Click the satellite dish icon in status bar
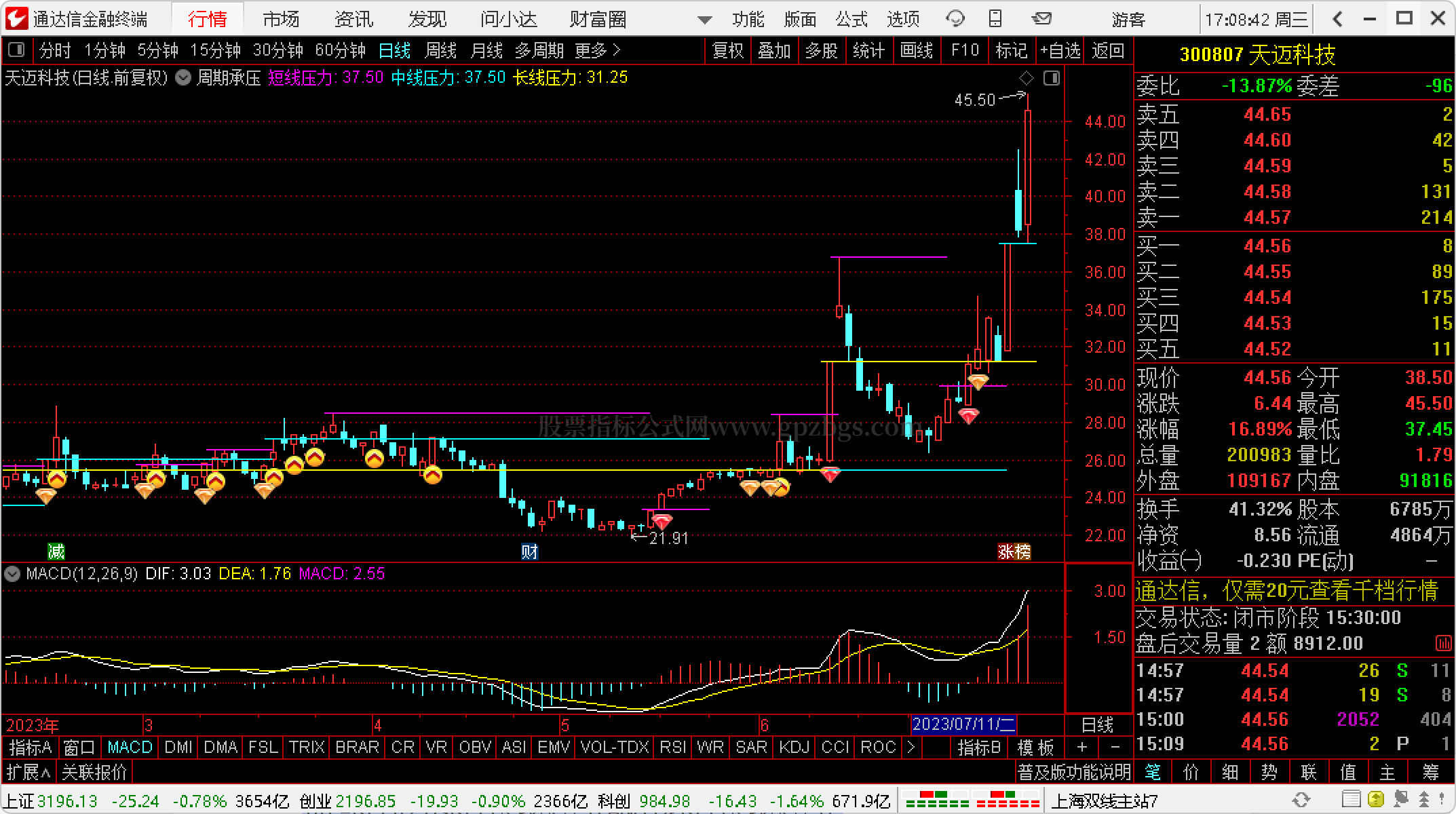1456x814 pixels. click(1400, 800)
